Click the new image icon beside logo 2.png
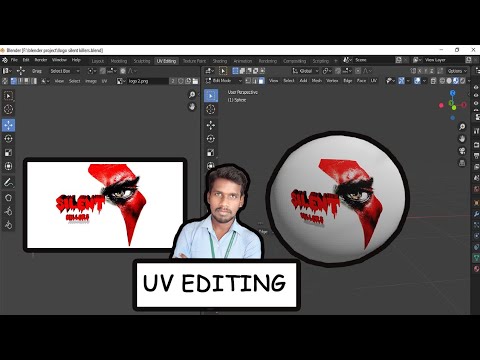480x360 pixels. pos(188,81)
